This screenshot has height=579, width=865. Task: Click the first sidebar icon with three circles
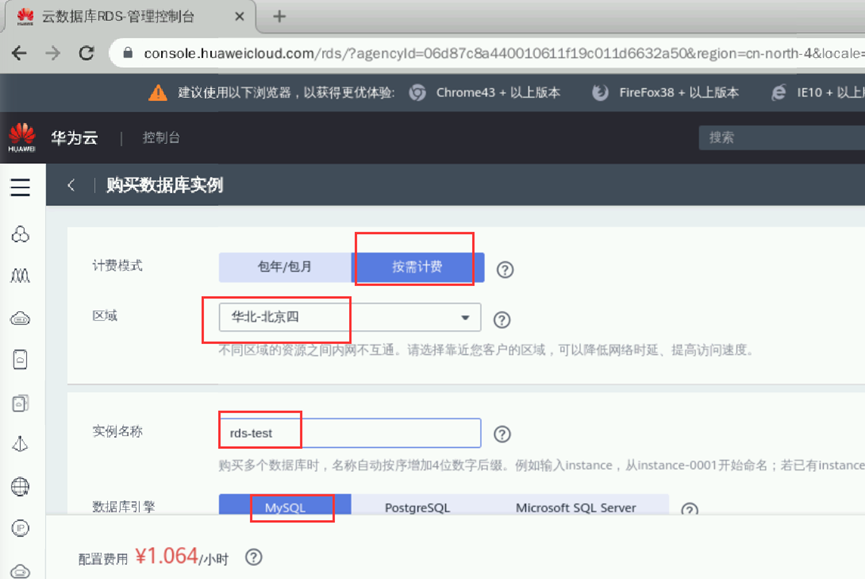click(x=20, y=234)
